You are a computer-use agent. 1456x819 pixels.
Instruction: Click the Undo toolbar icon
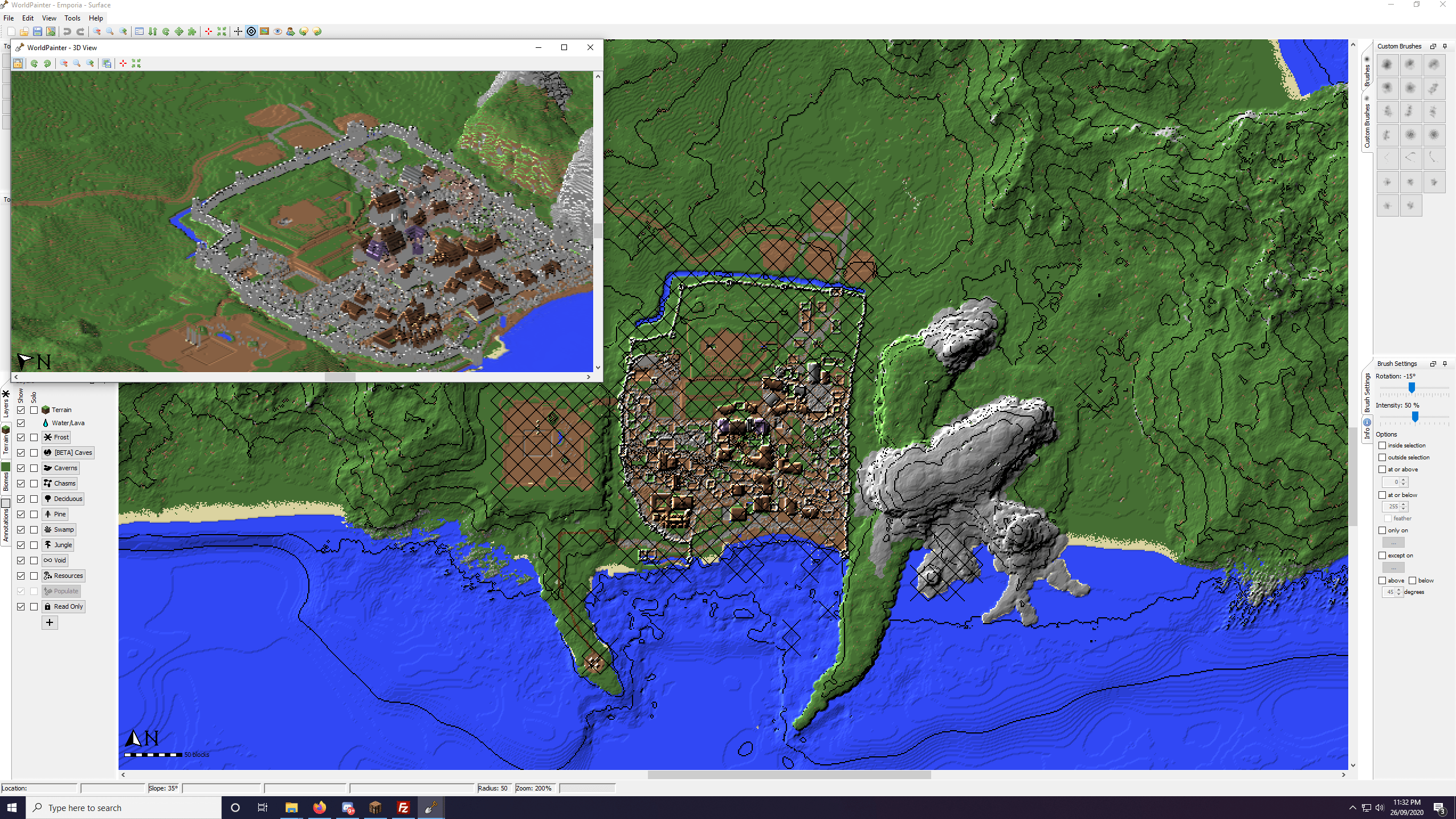(67, 31)
